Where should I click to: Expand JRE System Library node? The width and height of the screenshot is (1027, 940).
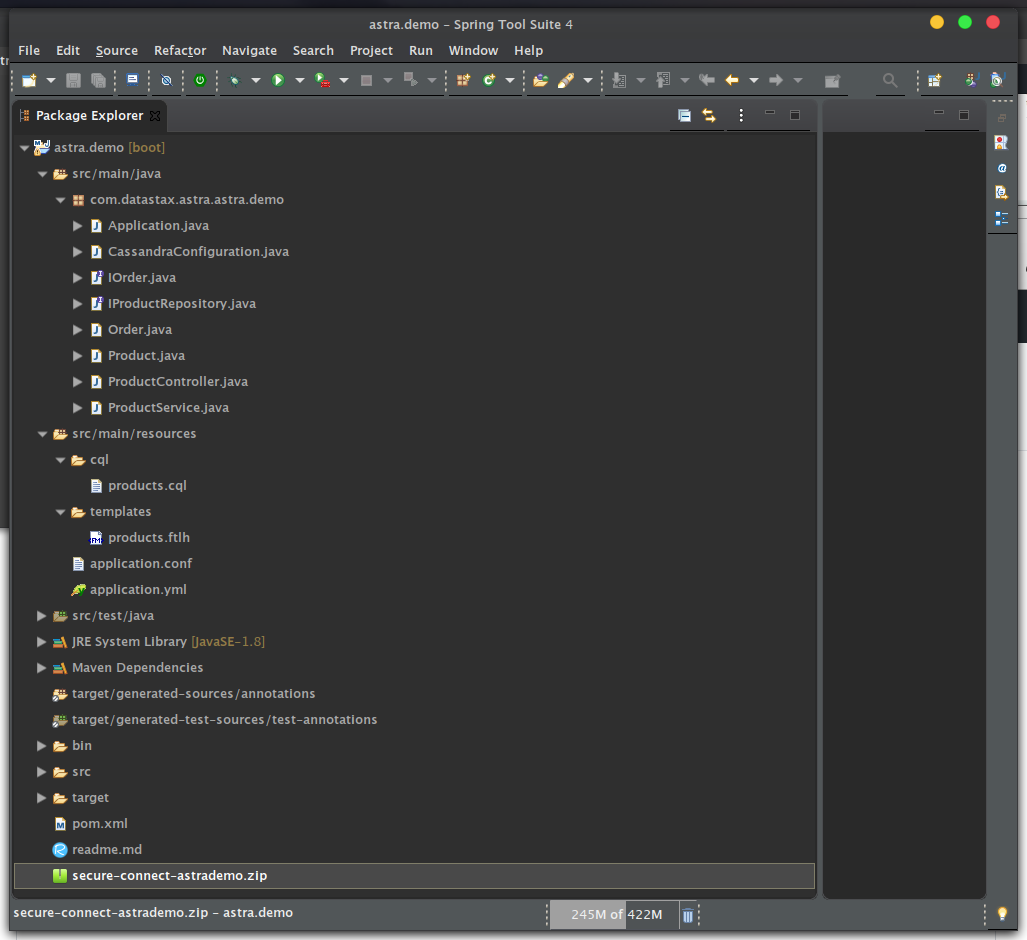pos(41,642)
